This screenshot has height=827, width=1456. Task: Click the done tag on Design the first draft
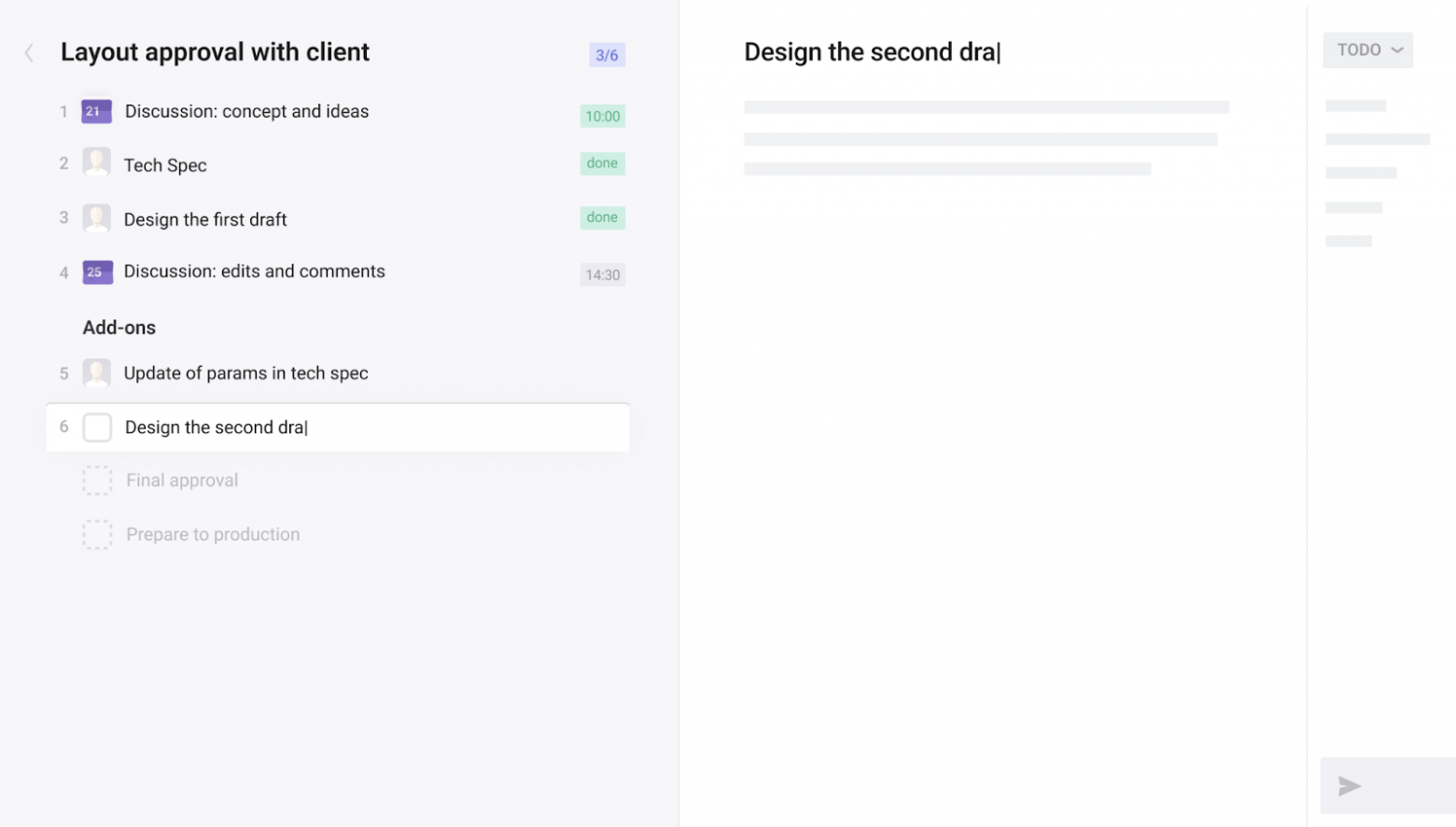[602, 217]
